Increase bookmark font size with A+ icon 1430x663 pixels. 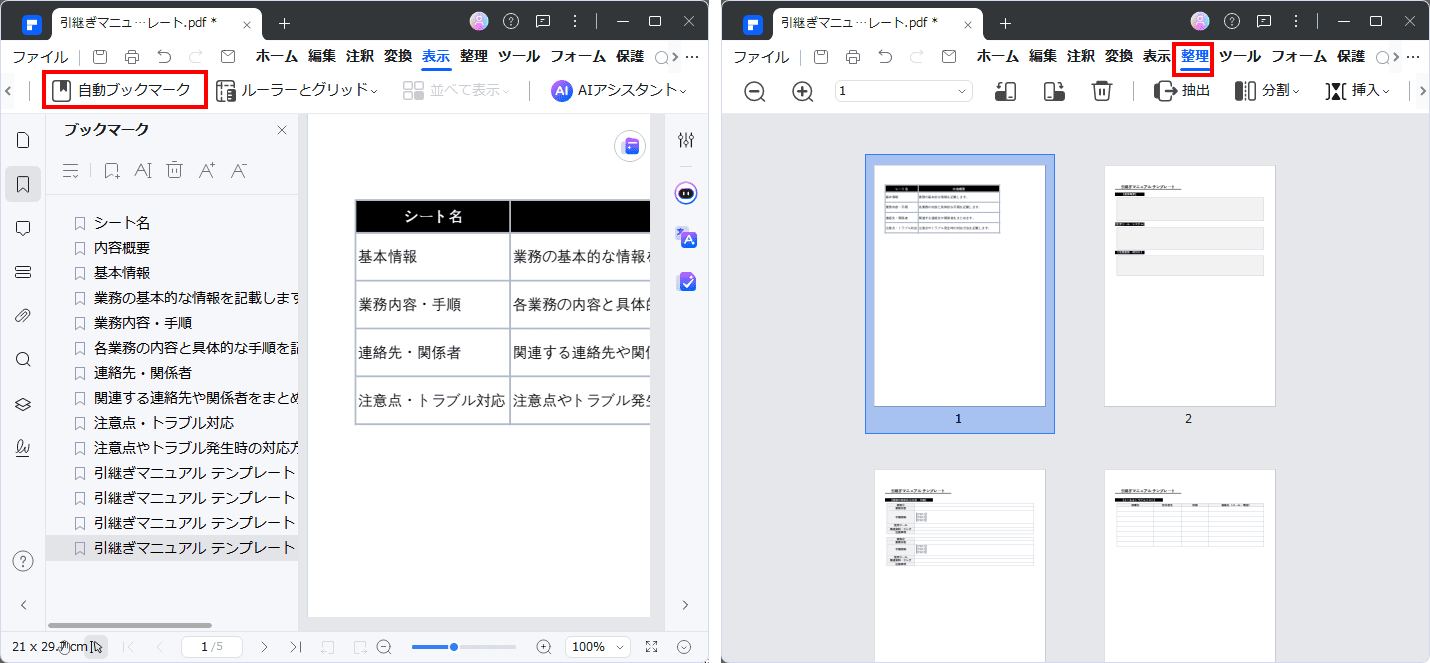207,170
